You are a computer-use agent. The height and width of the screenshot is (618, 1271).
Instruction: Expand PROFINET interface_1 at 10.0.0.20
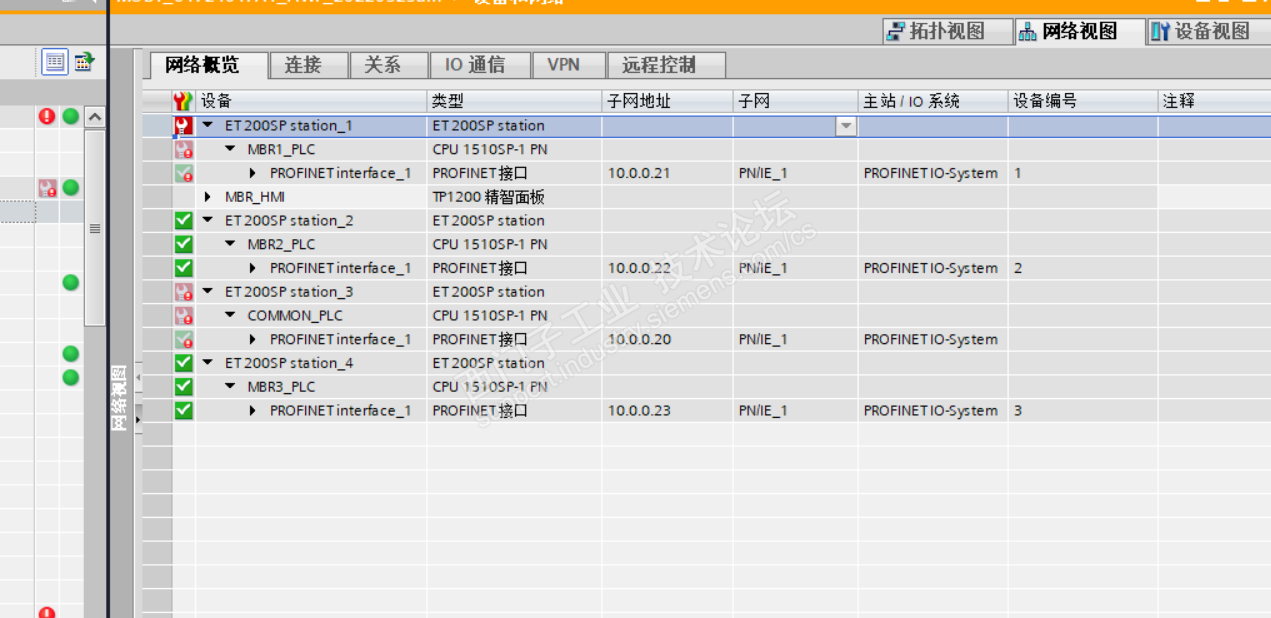[x=253, y=339]
